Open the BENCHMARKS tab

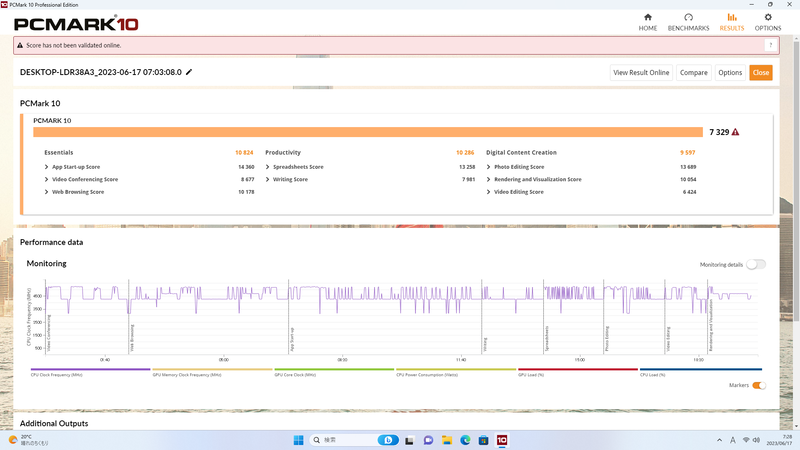688,23
